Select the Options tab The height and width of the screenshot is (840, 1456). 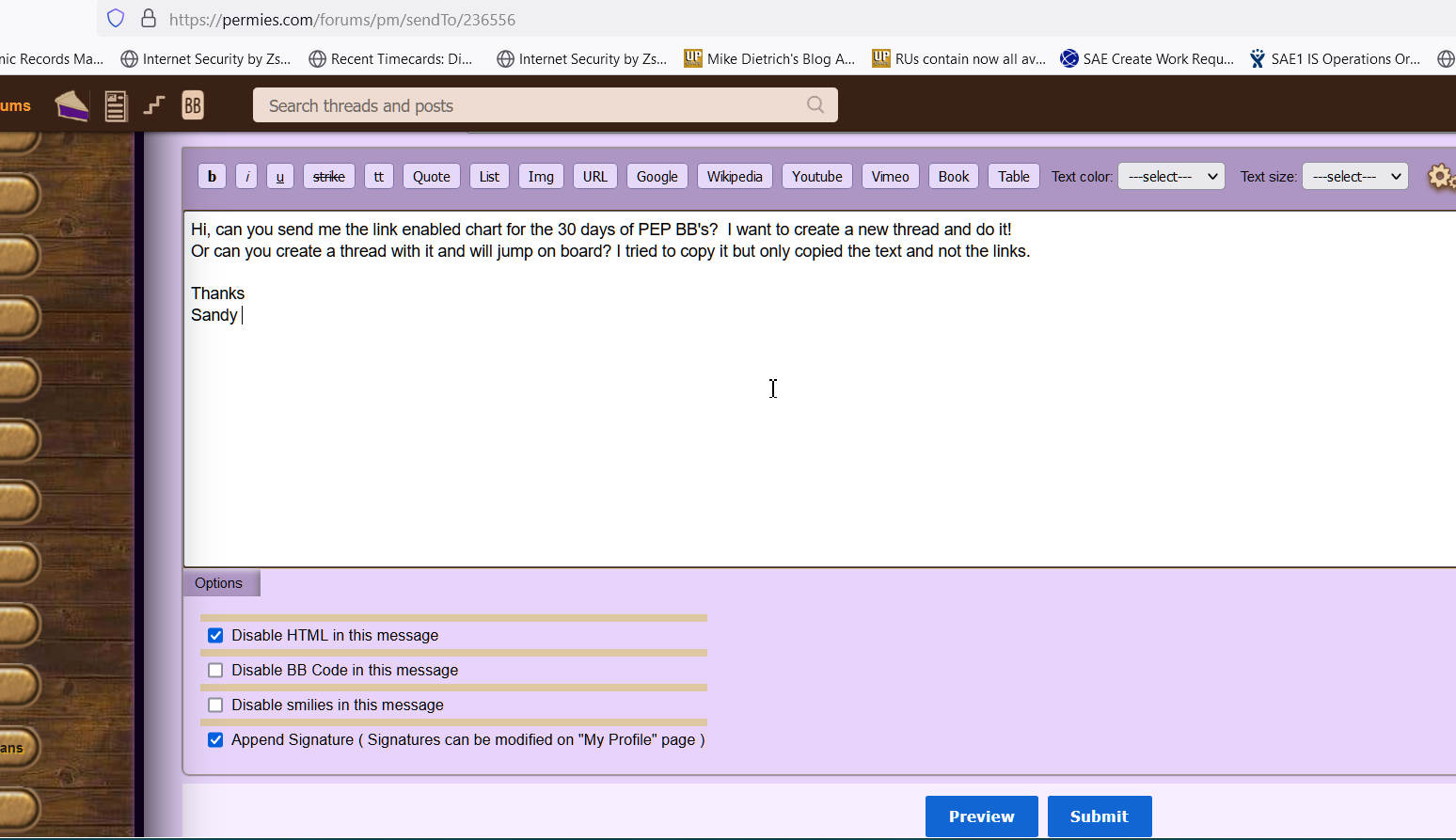(219, 583)
